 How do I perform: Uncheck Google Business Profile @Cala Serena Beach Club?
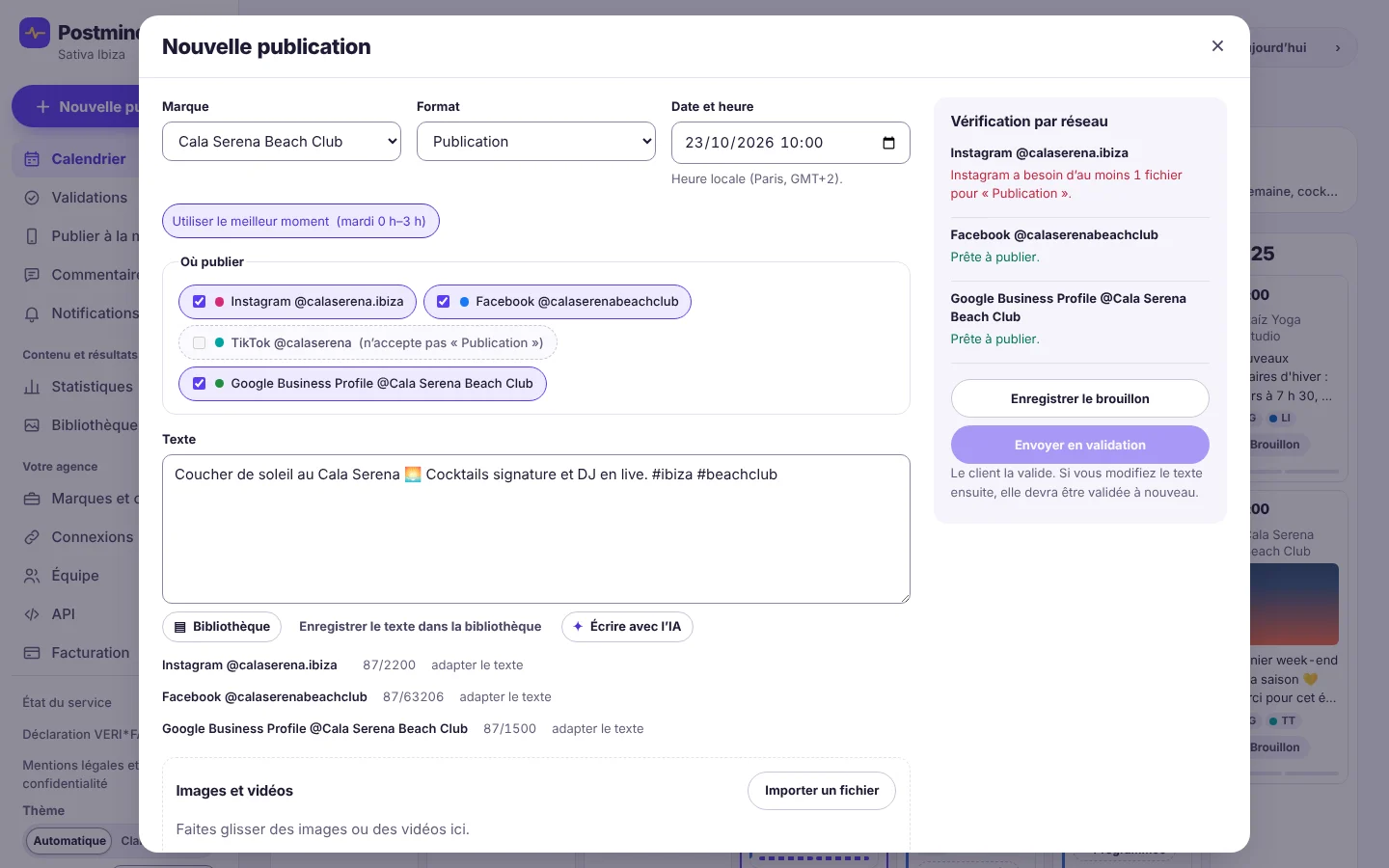(200, 384)
